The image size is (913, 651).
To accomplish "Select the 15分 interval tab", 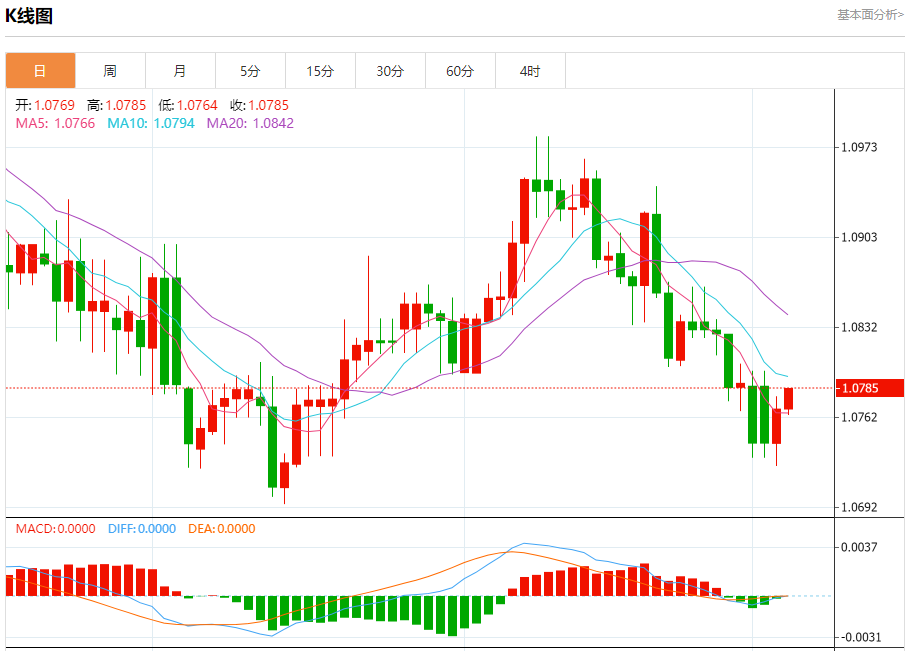I will pos(320,71).
